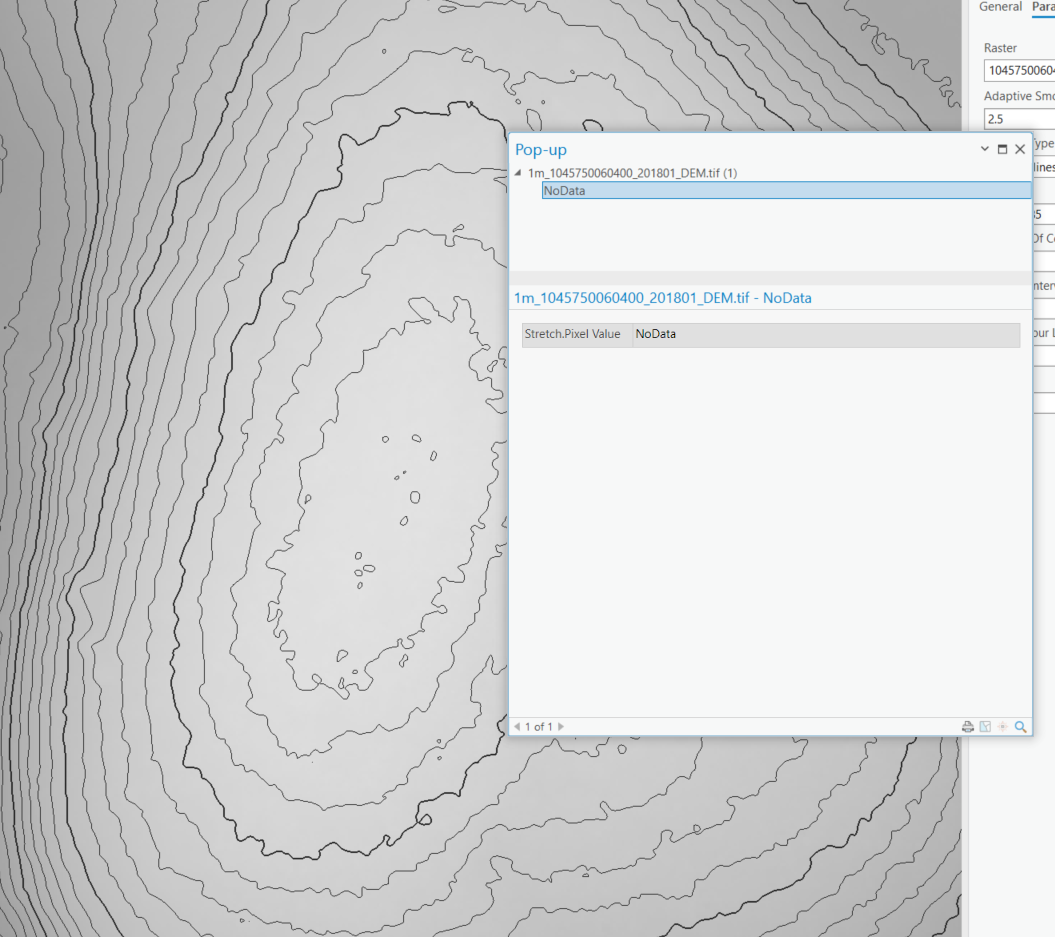
Task: Collapse the 1m_1045750060400_201801_DEM.tif tree node
Action: pyautogui.click(x=518, y=173)
